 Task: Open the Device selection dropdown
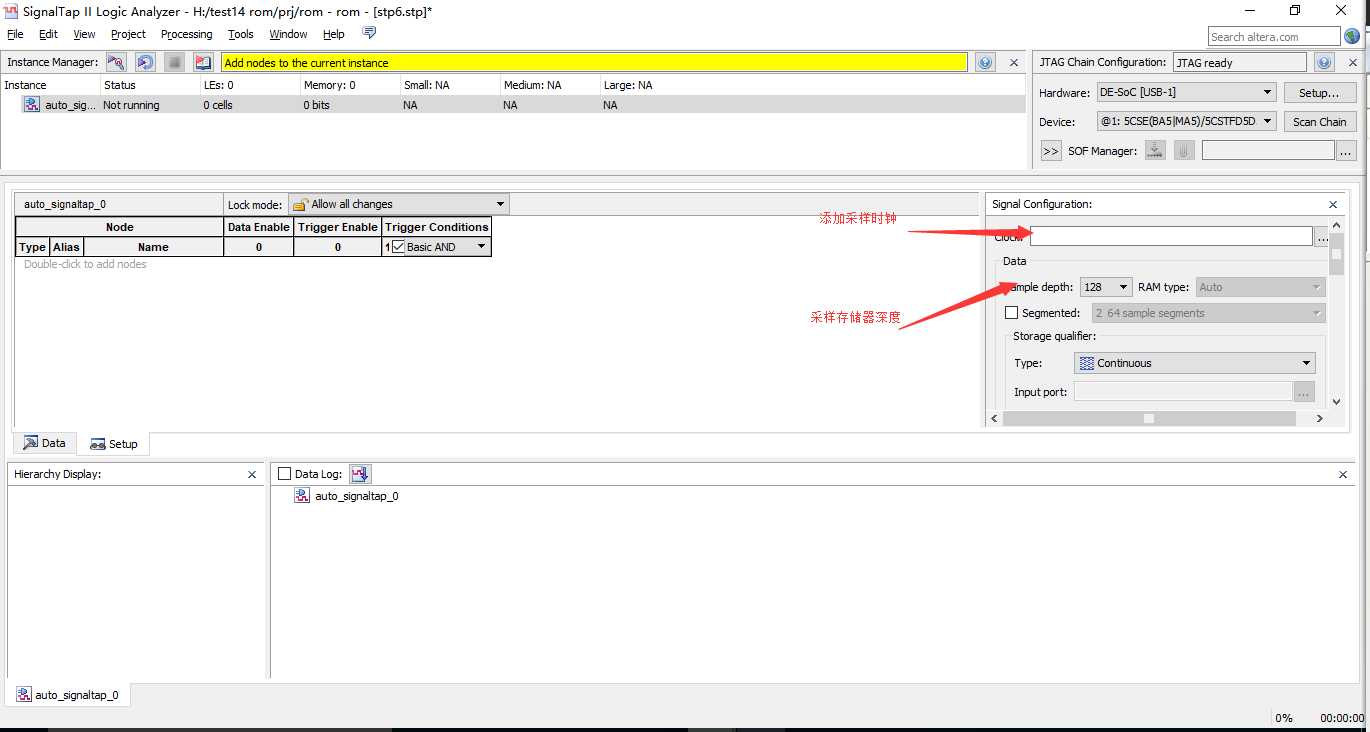click(x=1187, y=121)
